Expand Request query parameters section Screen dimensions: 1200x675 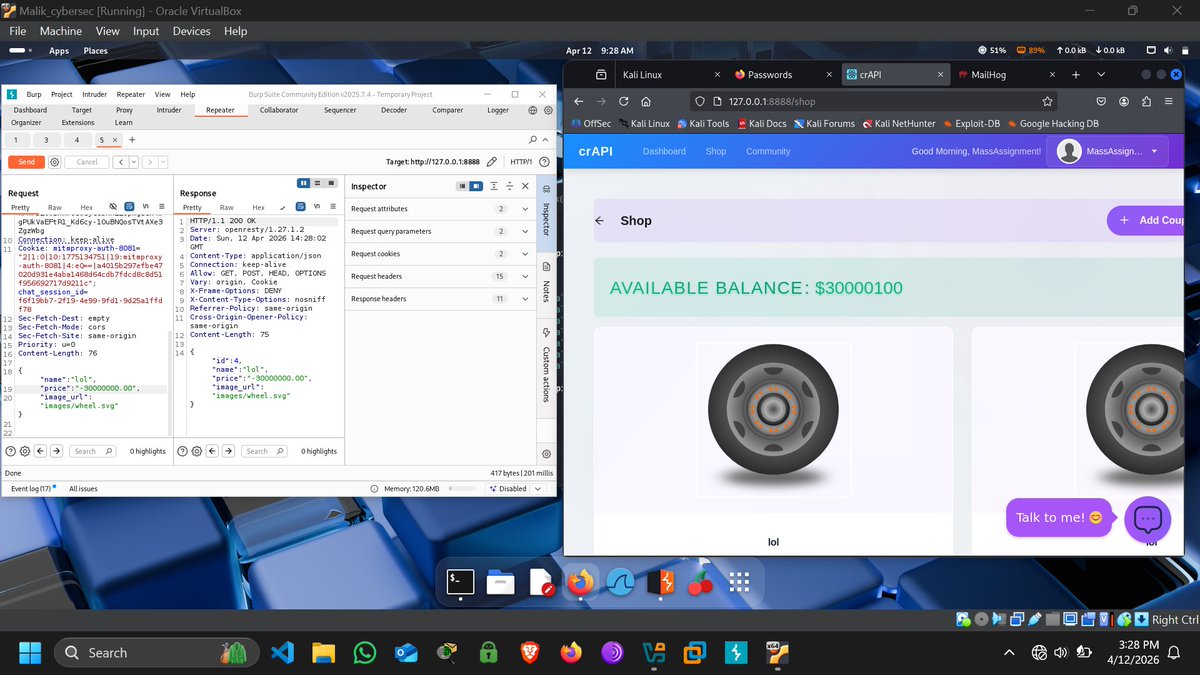click(441, 231)
